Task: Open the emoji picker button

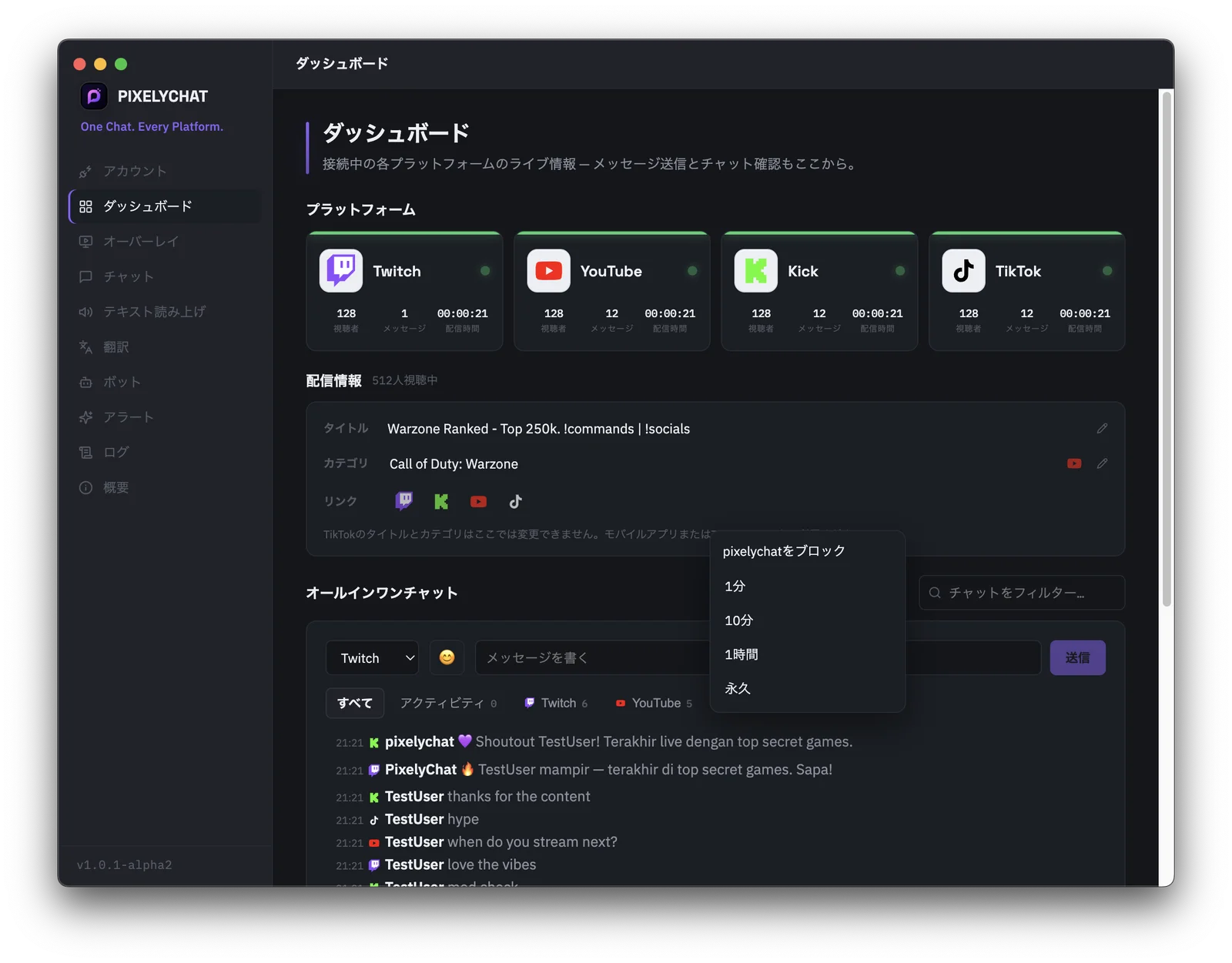Action: 447,657
